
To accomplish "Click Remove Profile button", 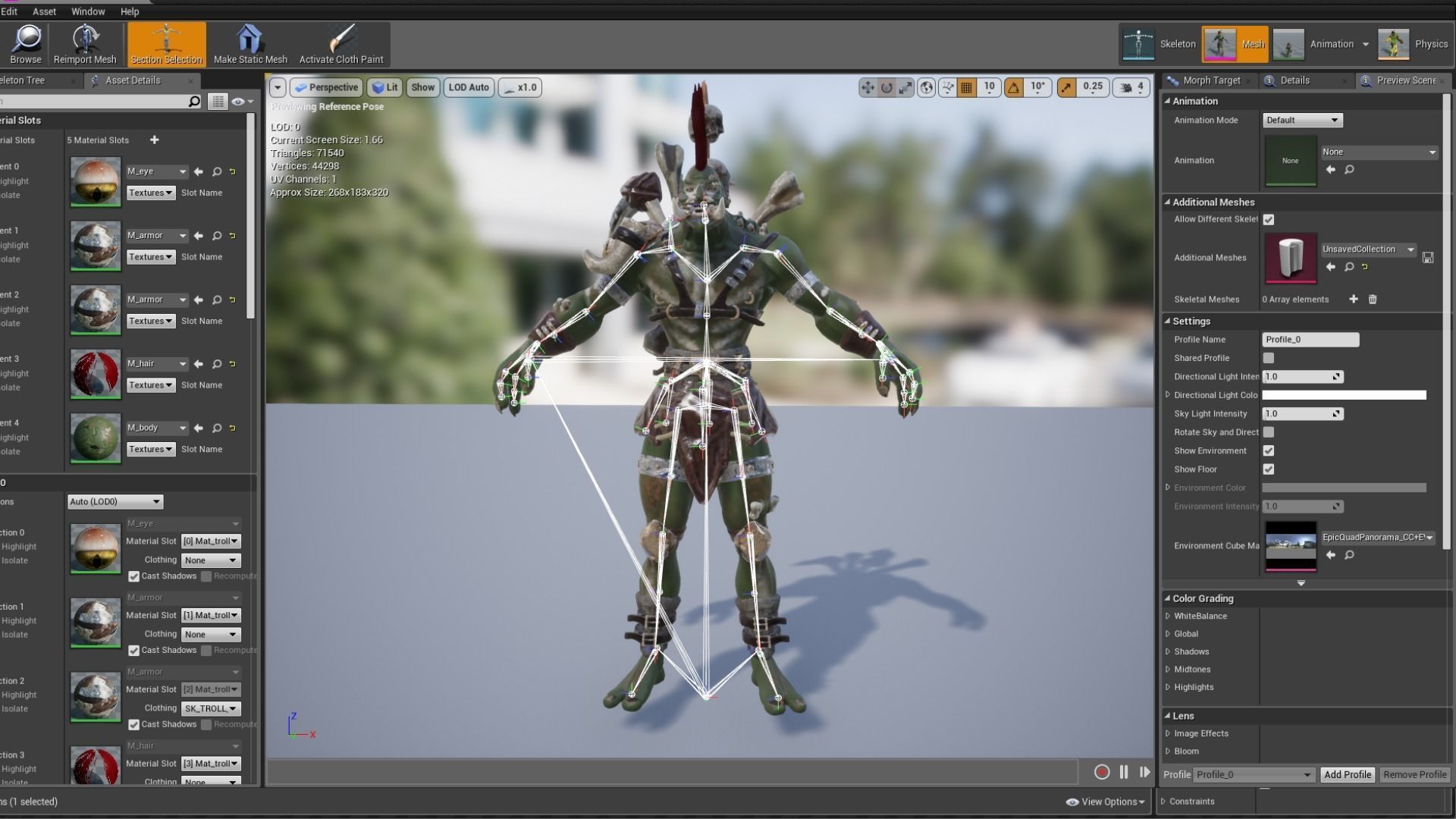I will [x=1414, y=774].
